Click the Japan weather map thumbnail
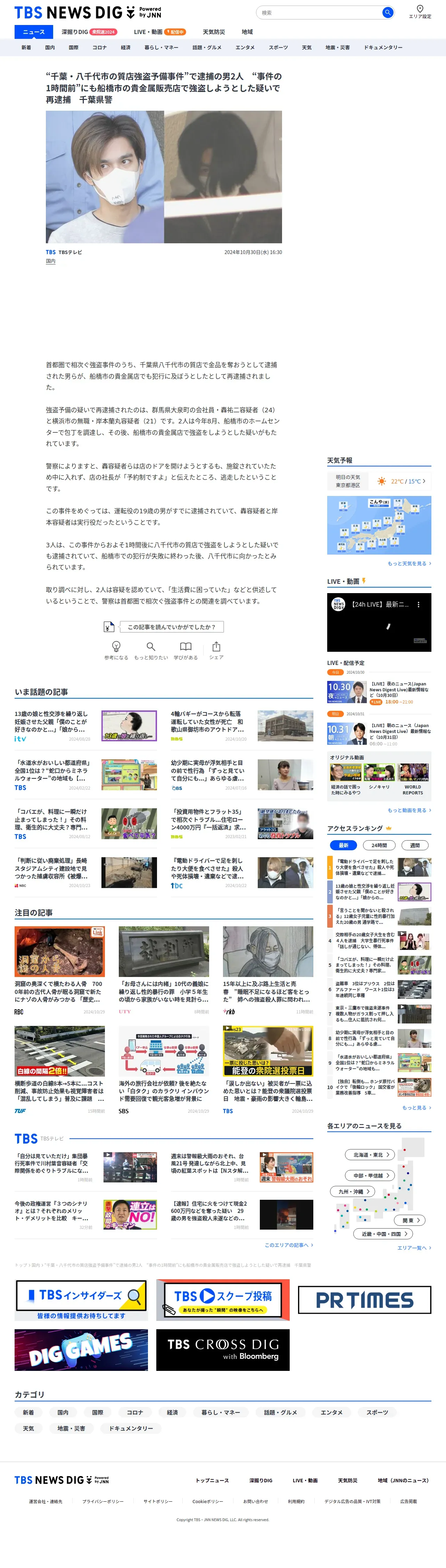Screen dimensions: 446x1568 tap(379, 525)
